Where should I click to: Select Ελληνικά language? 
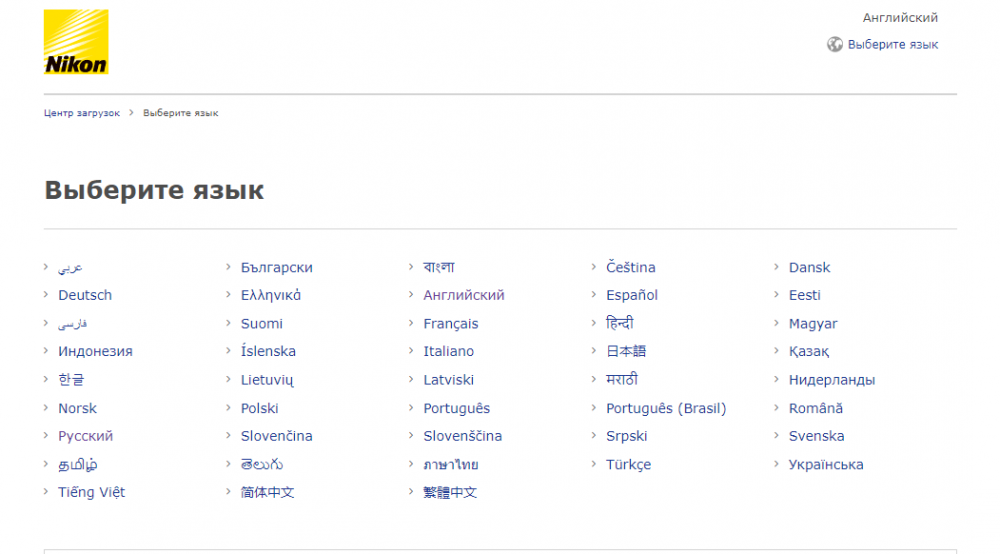click(270, 295)
